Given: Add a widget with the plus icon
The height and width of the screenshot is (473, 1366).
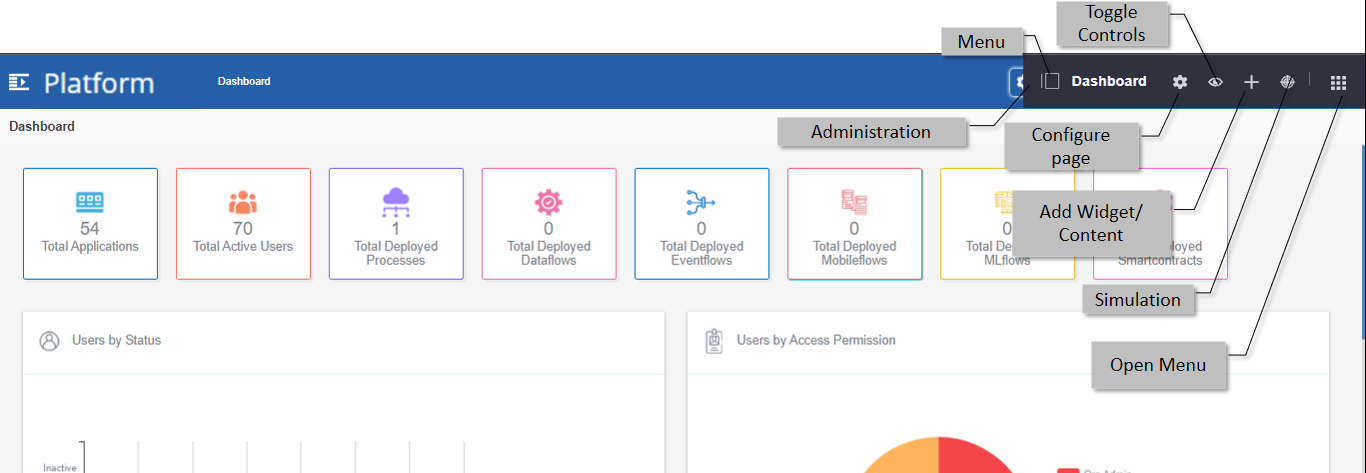Looking at the screenshot, I should [x=1251, y=82].
